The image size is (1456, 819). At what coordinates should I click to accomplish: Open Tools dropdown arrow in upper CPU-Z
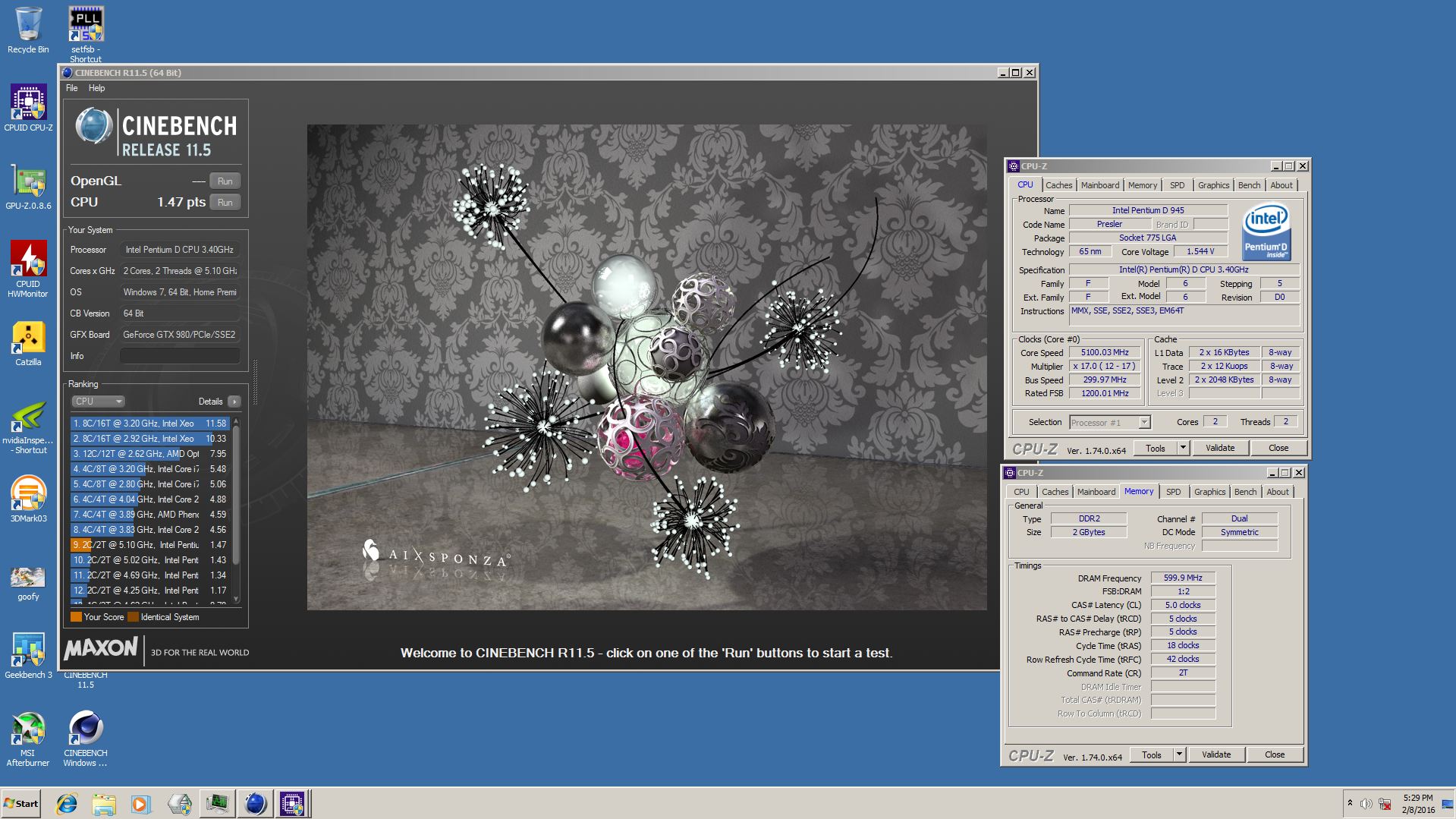1183,448
